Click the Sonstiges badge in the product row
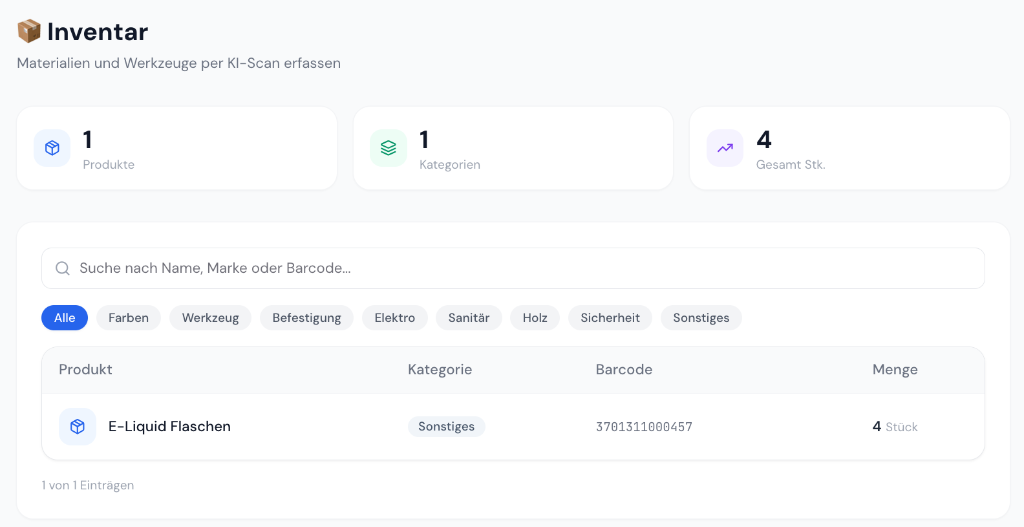Image resolution: width=1024 pixels, height=527 pixels. (447, 426)
